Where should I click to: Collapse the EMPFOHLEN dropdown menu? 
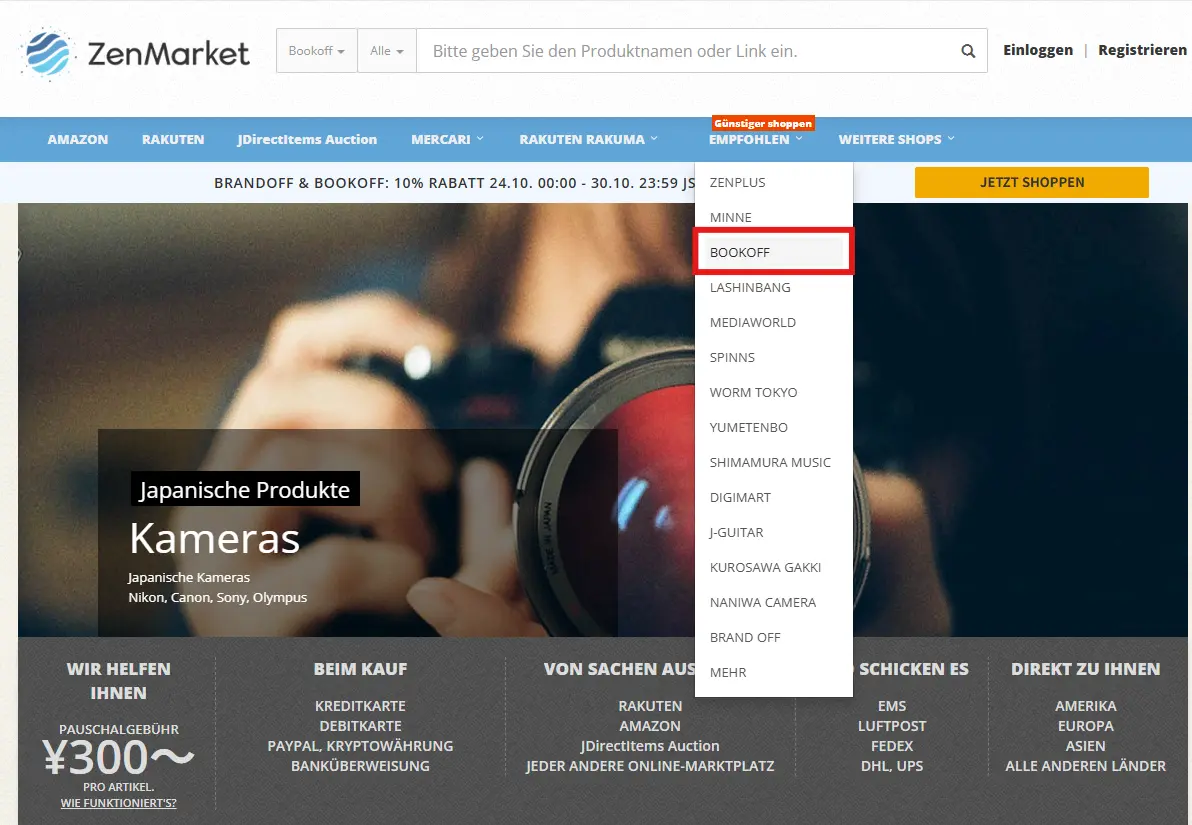coord(756,140)
